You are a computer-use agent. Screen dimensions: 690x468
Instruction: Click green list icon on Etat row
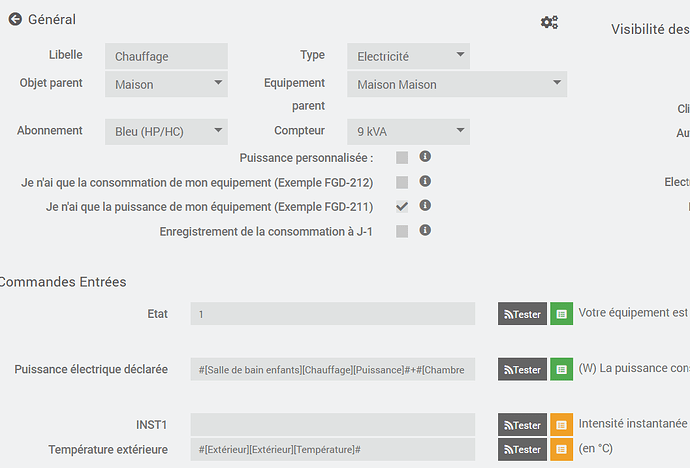coord(561,314)
